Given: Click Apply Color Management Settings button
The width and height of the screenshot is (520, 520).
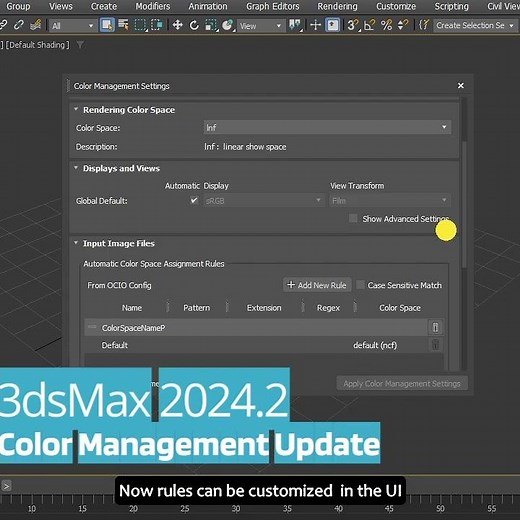Looking at the screenshot, I should tap(402, 383).
